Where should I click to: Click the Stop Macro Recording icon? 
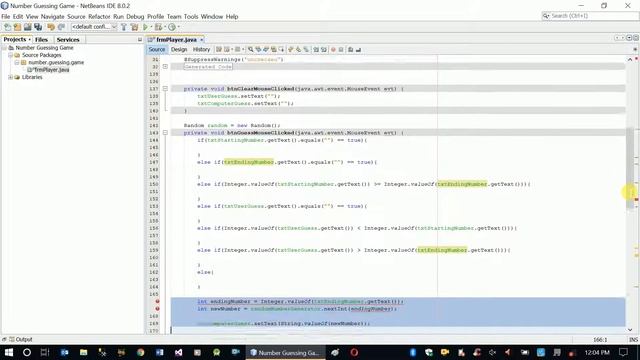click(x=341, y=49)
